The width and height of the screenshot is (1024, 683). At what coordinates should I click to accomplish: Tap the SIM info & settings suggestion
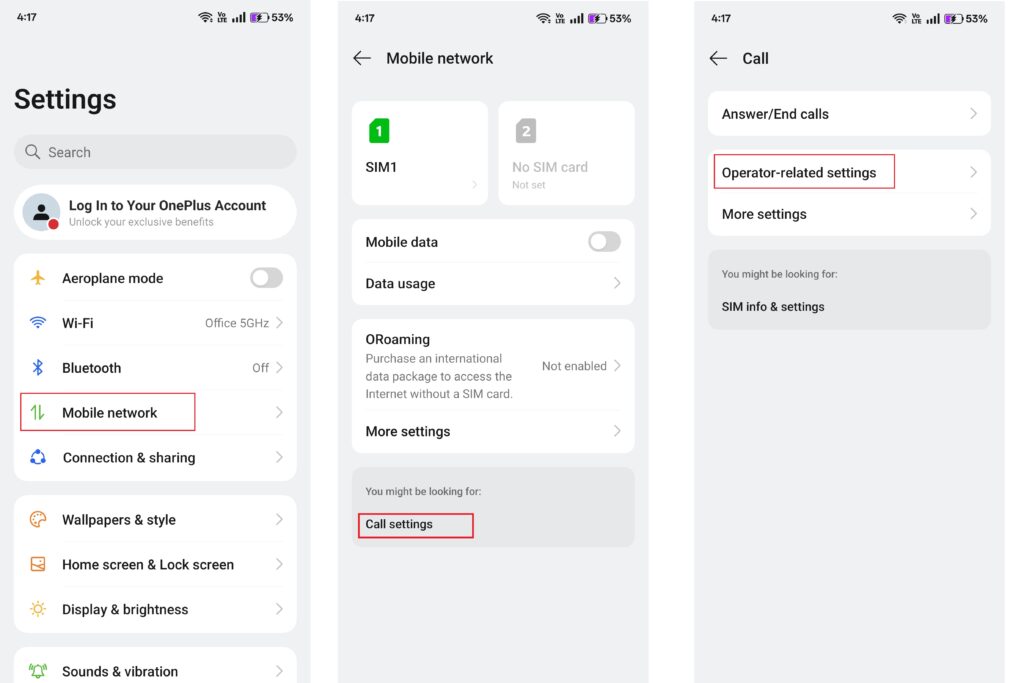(773, 307)
